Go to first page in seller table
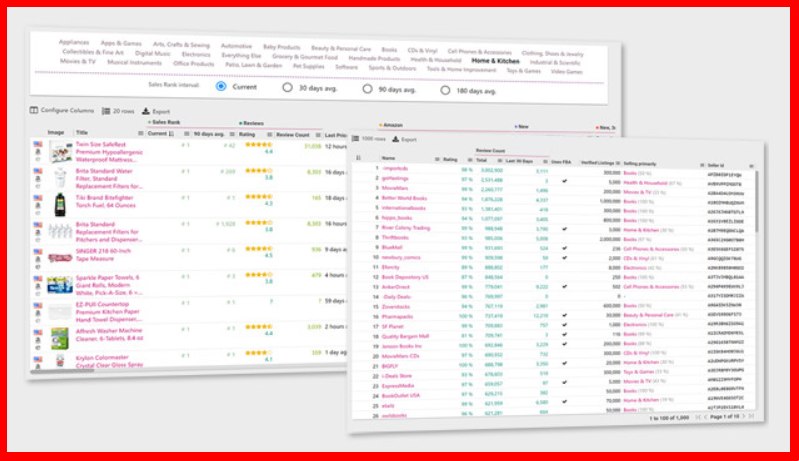The height and width of the screenshot is (461, 799). coord(698,417)
